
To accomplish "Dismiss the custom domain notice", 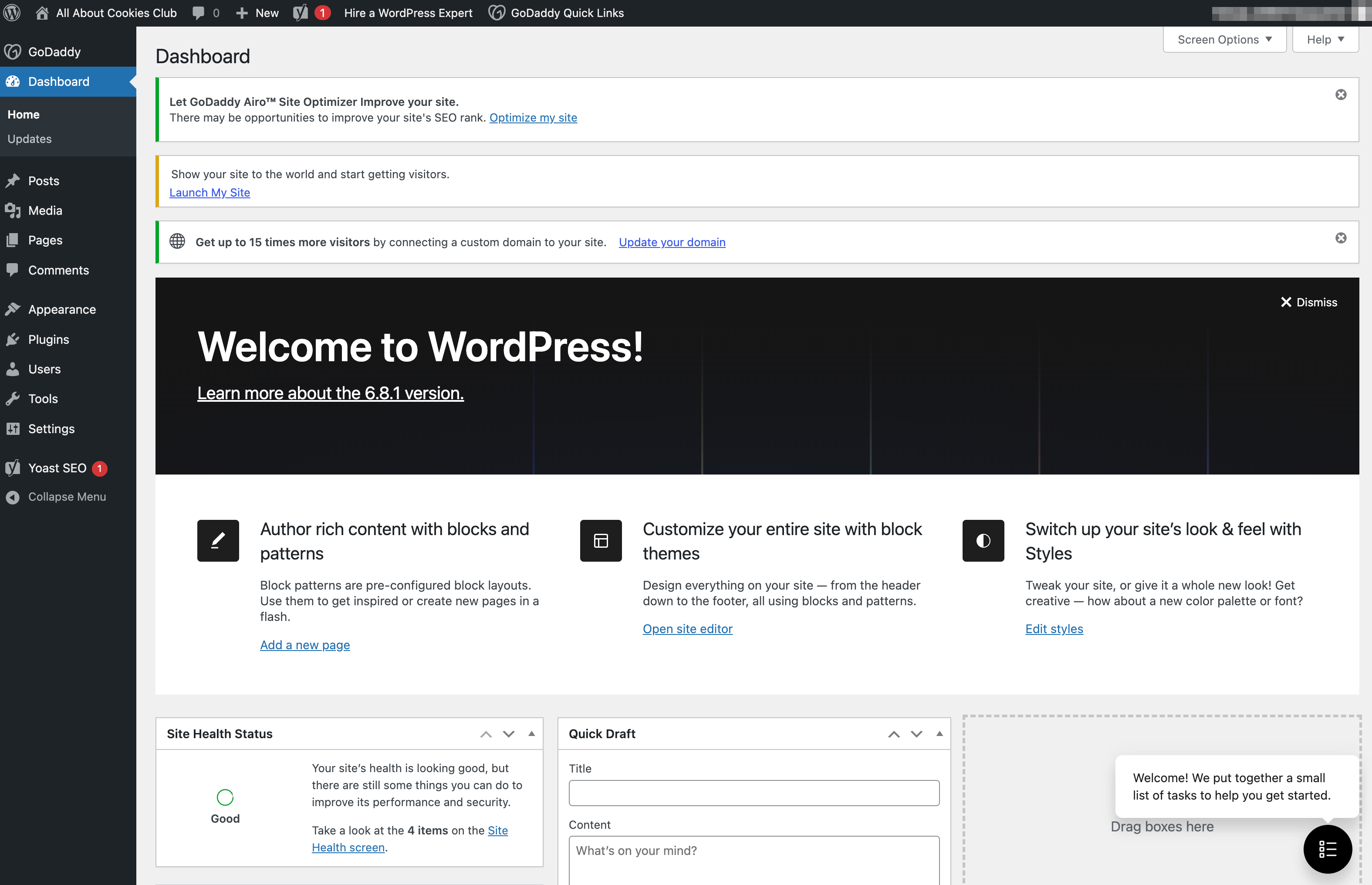I will pyautogui.click(x=1341, y=238).
